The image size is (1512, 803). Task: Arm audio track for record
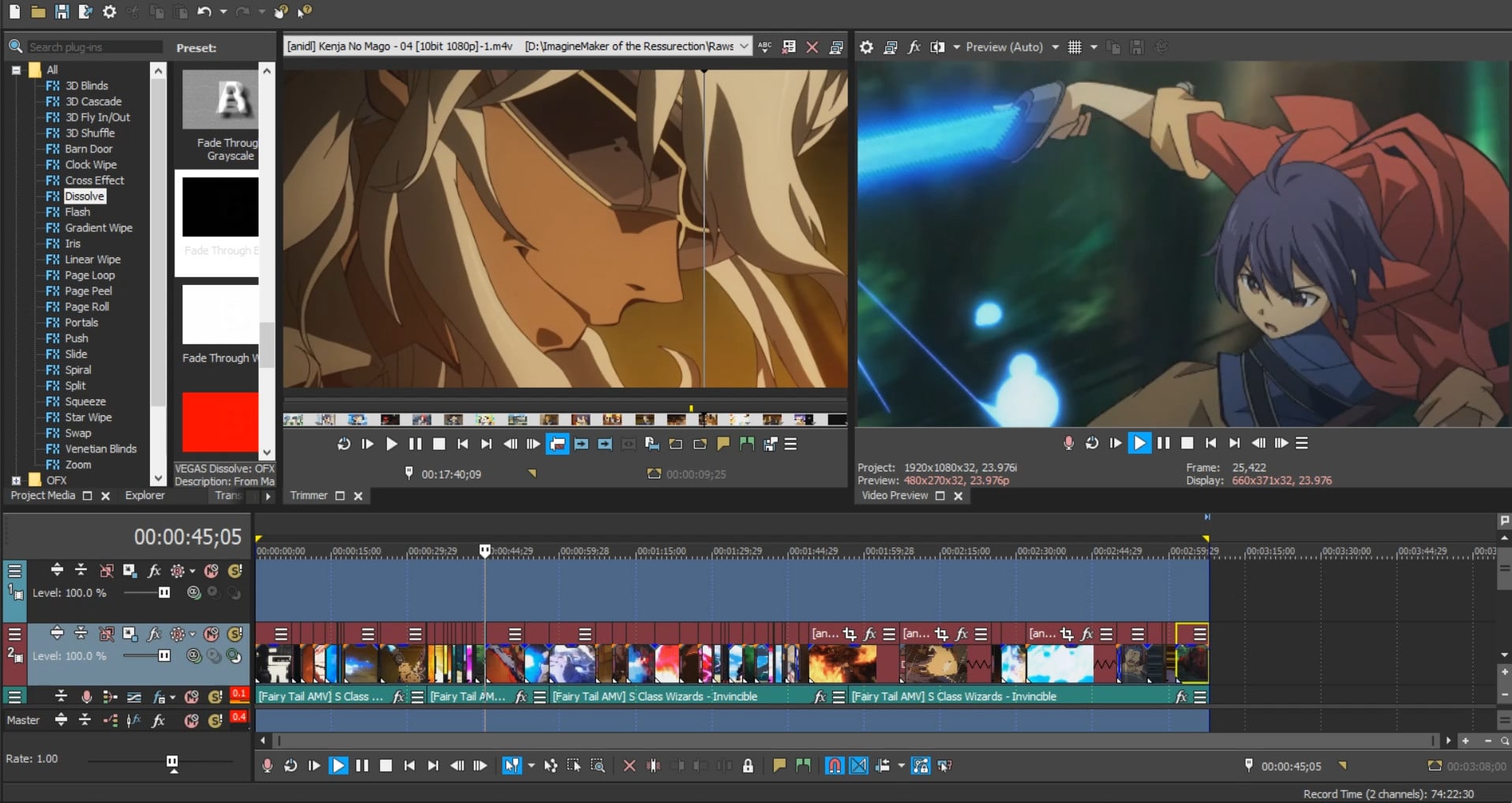click(x=87, y=696)
